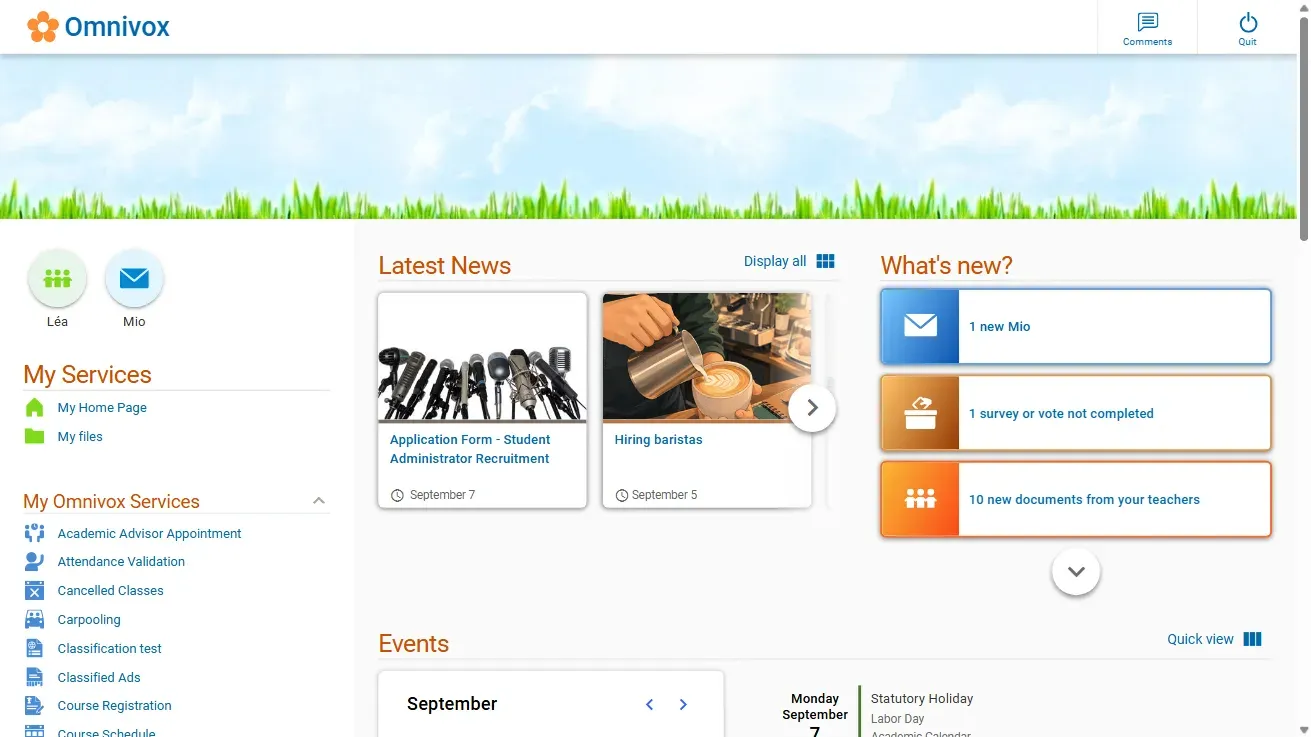Go to the previous month in the calendar
Image resolution: width=1311 pixels, height=737 pixels.
click(x=649, y=704)
